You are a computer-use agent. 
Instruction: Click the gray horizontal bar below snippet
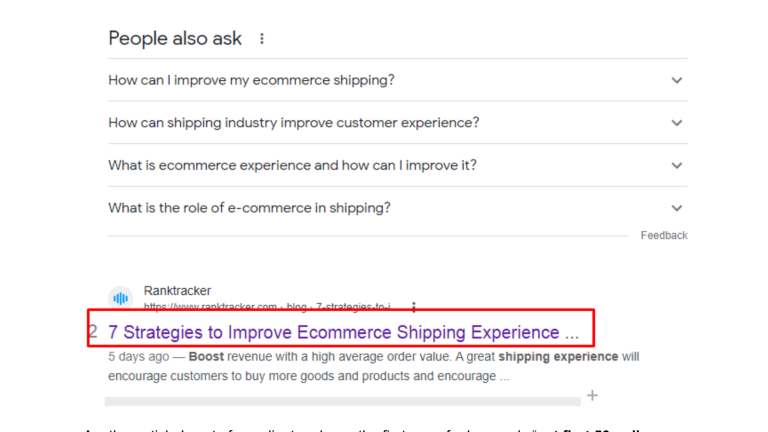coord(342,402)
